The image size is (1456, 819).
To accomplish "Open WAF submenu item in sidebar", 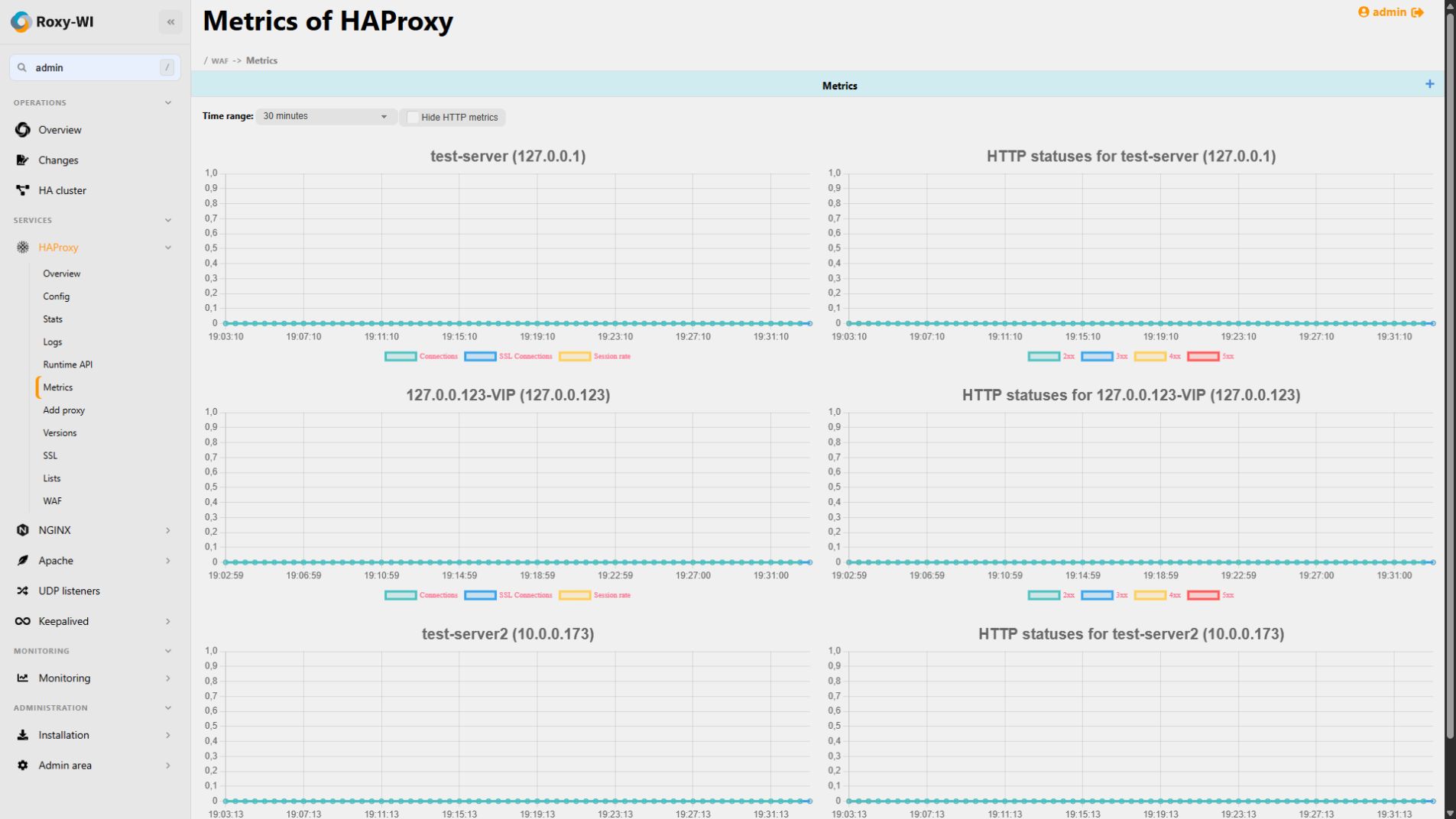I will point(52,501).
